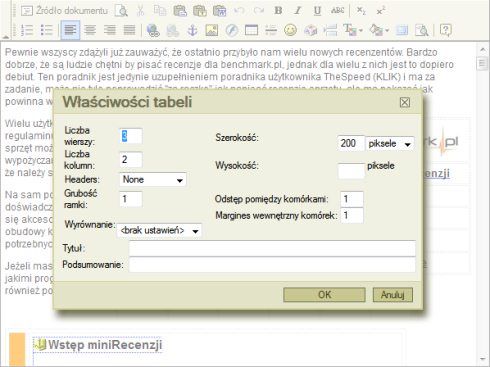
Task: Apply Subscript formatting
Action: tap(361, 11)
